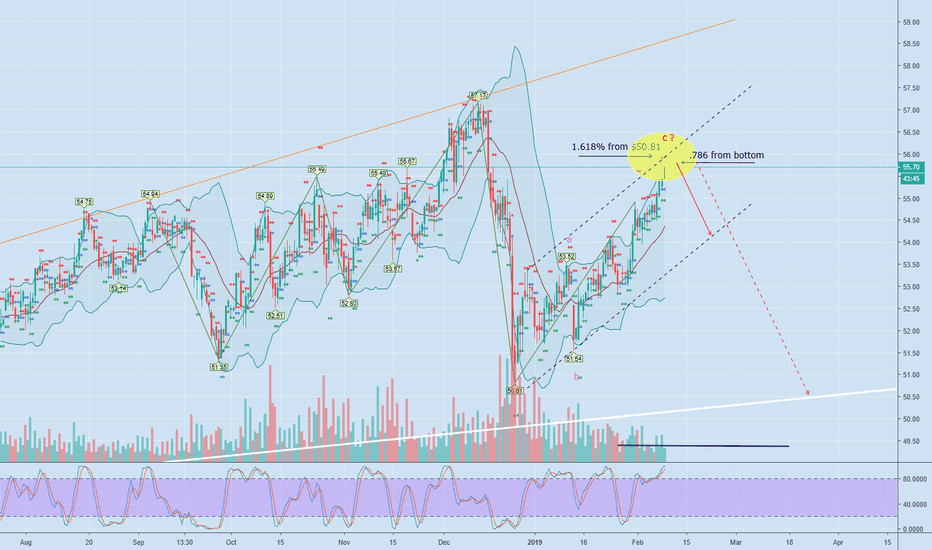
Task: Click the 55.40 pivot high label
Action: point(378,173)
